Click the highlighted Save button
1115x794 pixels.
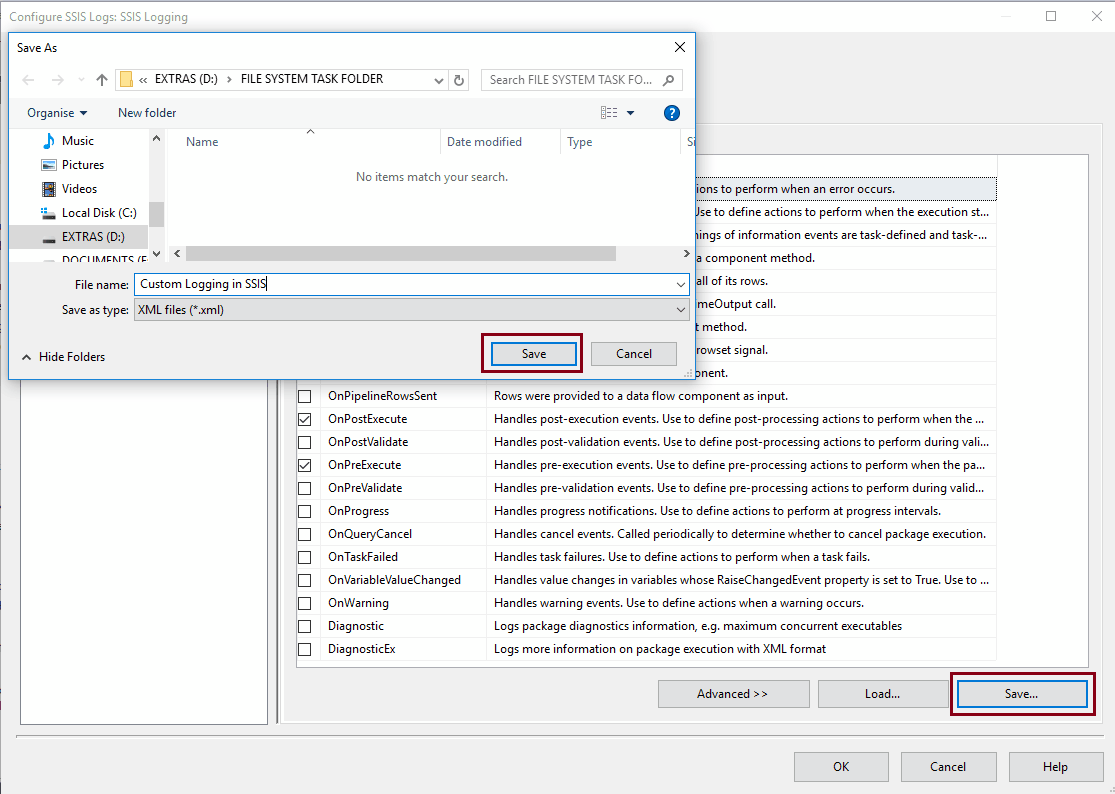[x=531, y=353]
